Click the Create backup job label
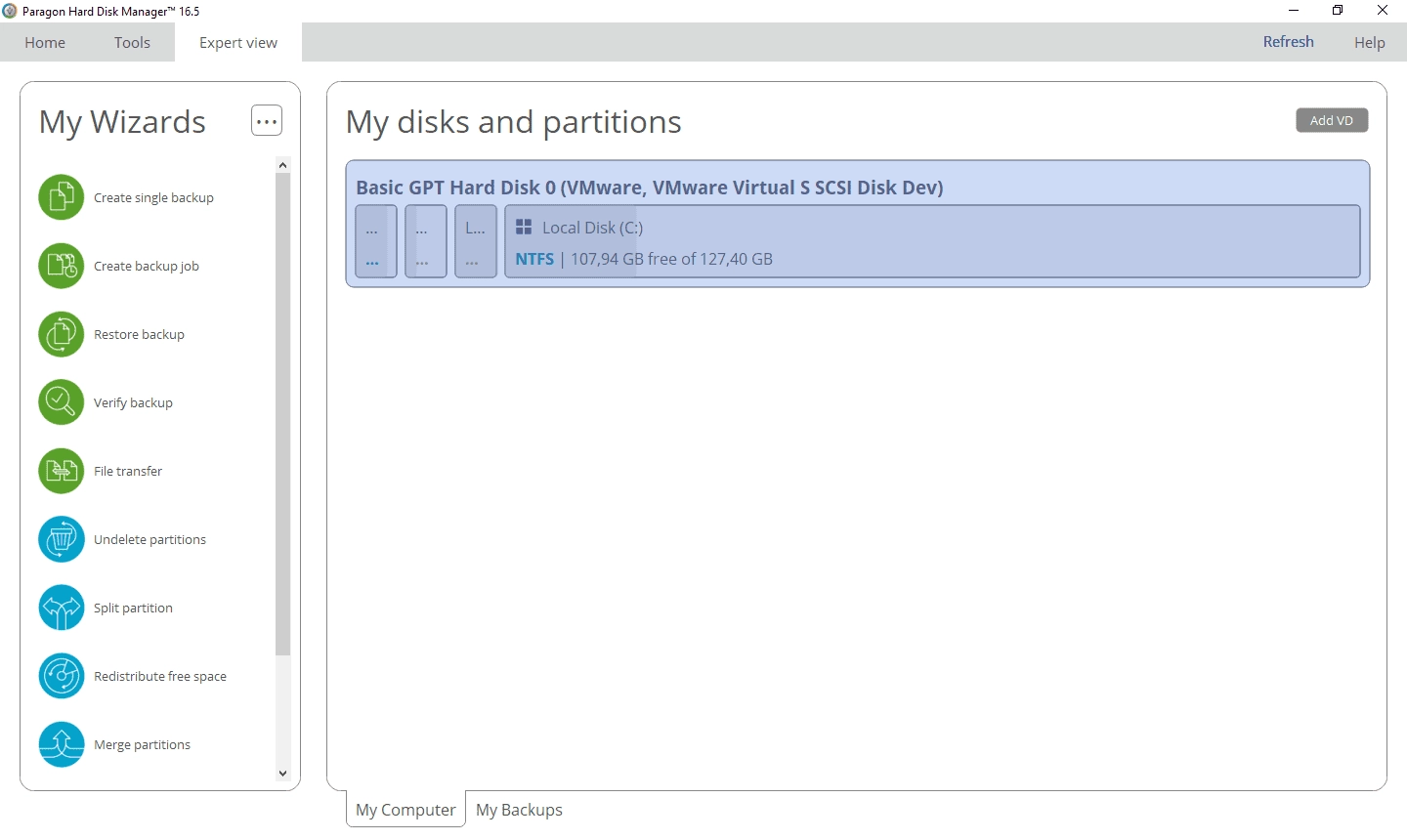Viewport: 1407px width, 840px height. point(147,266)
